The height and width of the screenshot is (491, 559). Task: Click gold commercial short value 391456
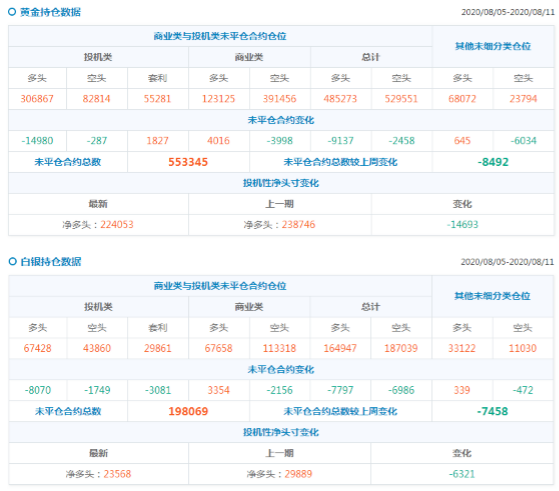pyautogui.click(x=280, y=99)
